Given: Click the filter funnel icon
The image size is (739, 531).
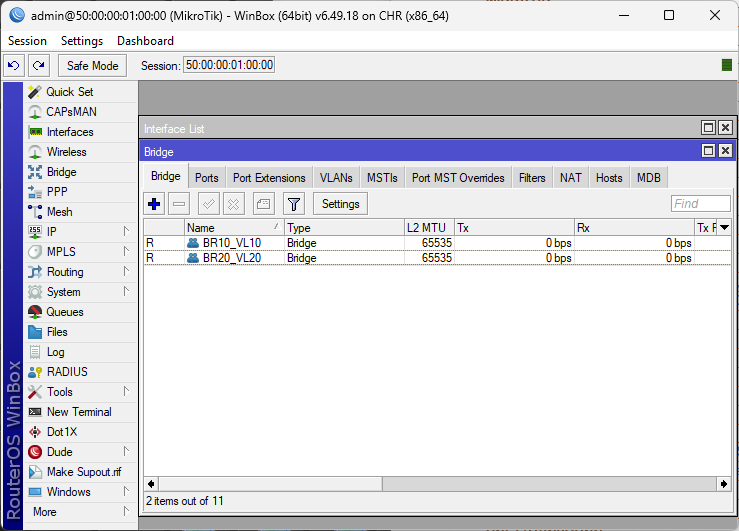Looking at the screenshot, I should point(293,204).
